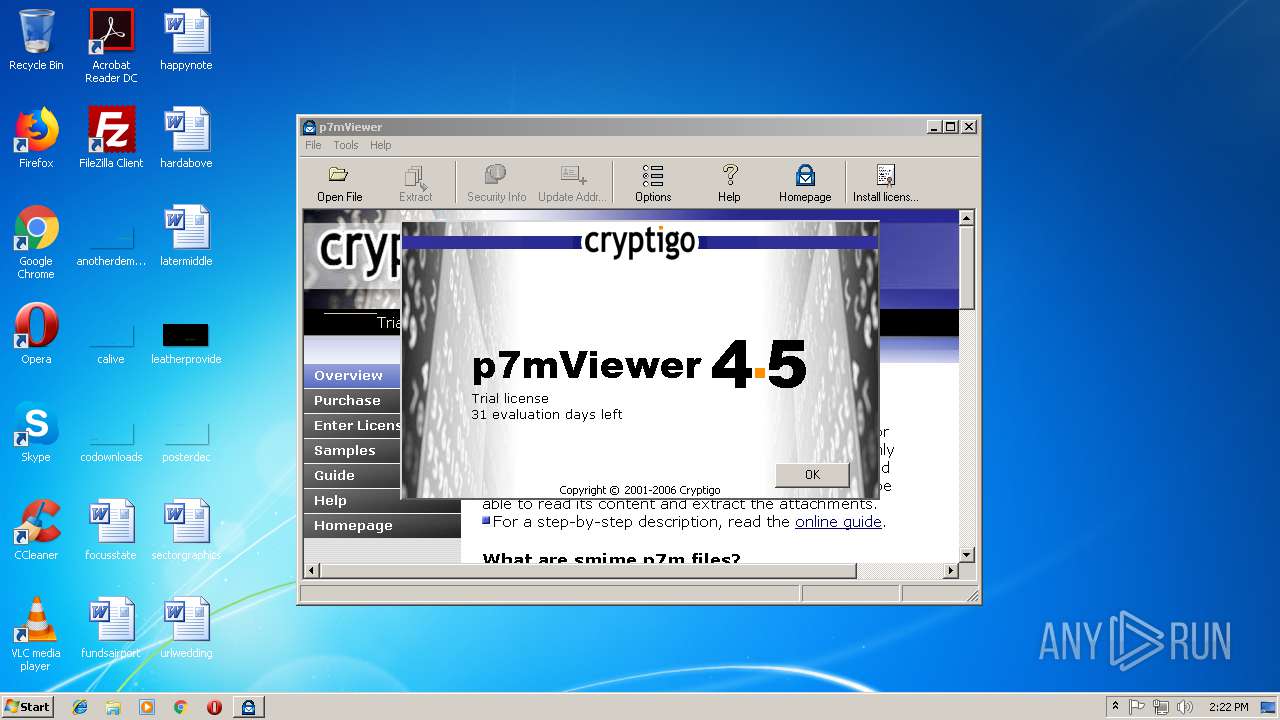Click the vertical scrollbar down arrow

[x=966, y=555]
